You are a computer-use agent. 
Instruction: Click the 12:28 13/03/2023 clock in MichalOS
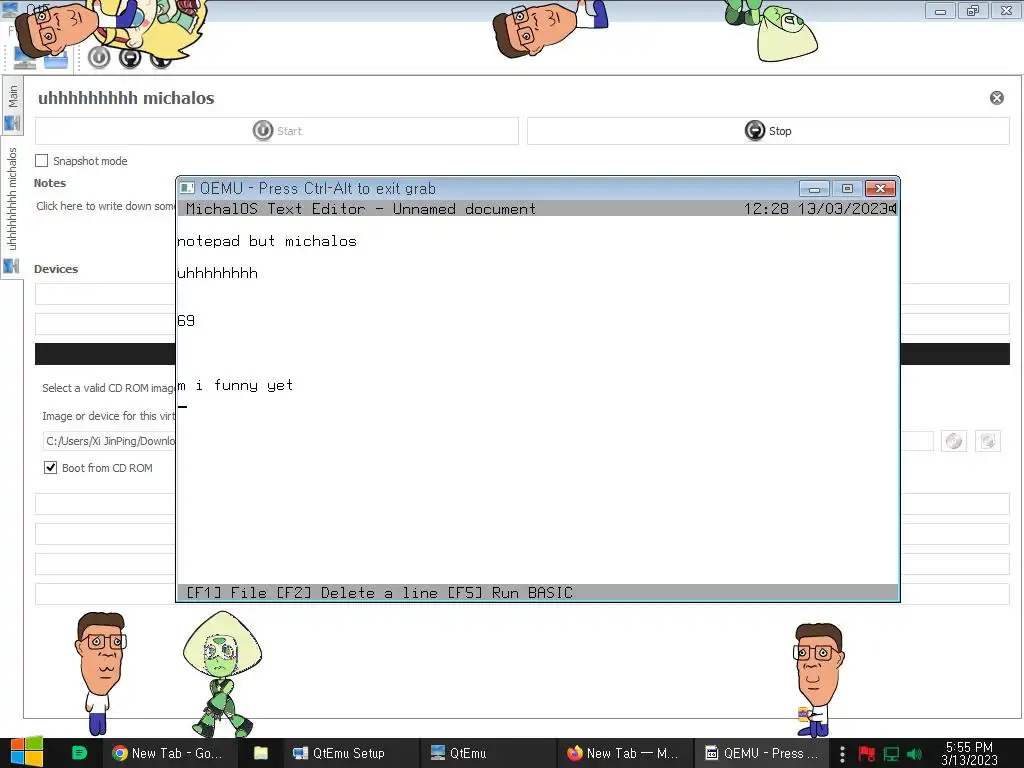click(815, 209)
